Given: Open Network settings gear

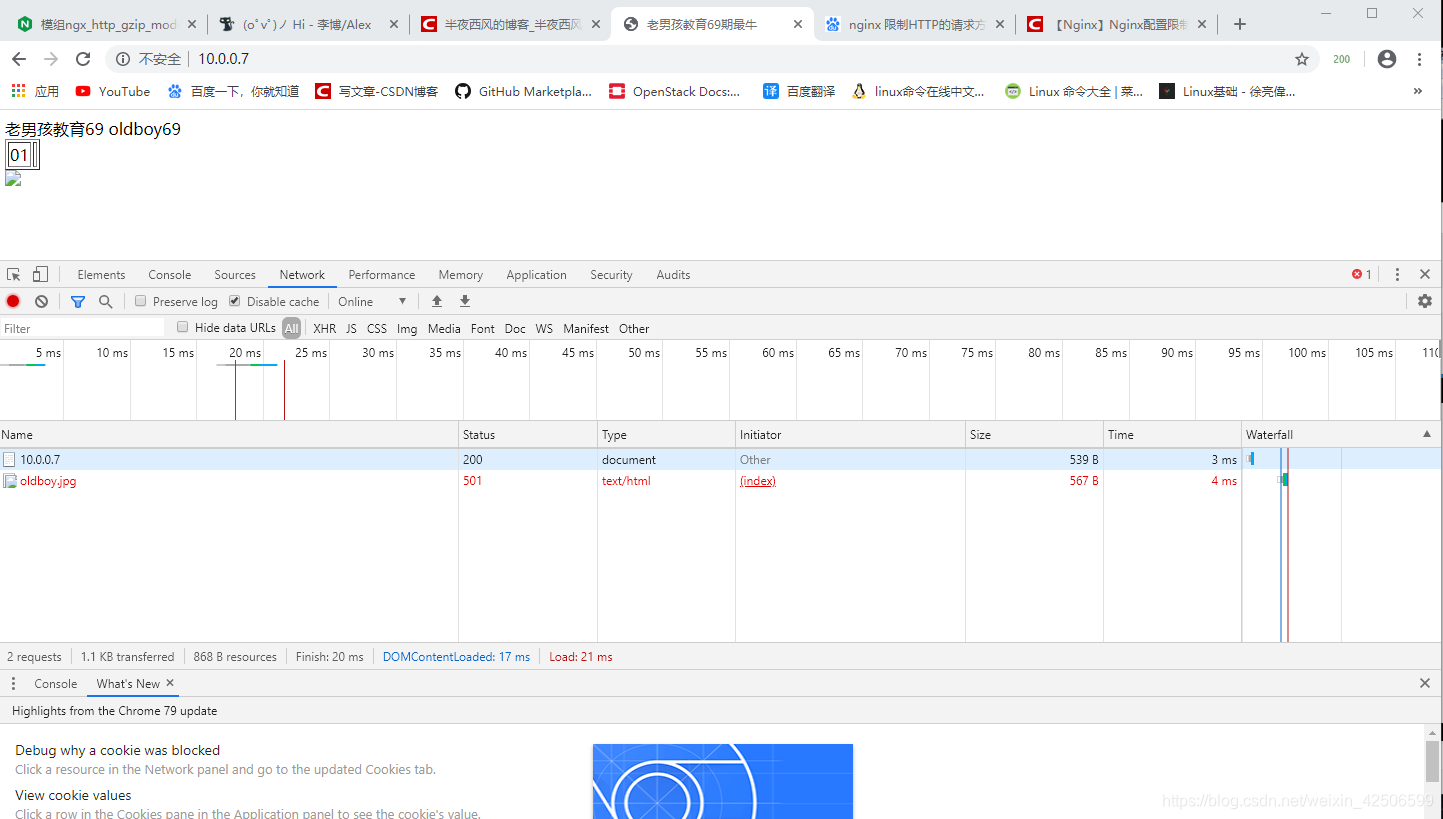Looking at the screenshot, I should tap(1425, 301).
